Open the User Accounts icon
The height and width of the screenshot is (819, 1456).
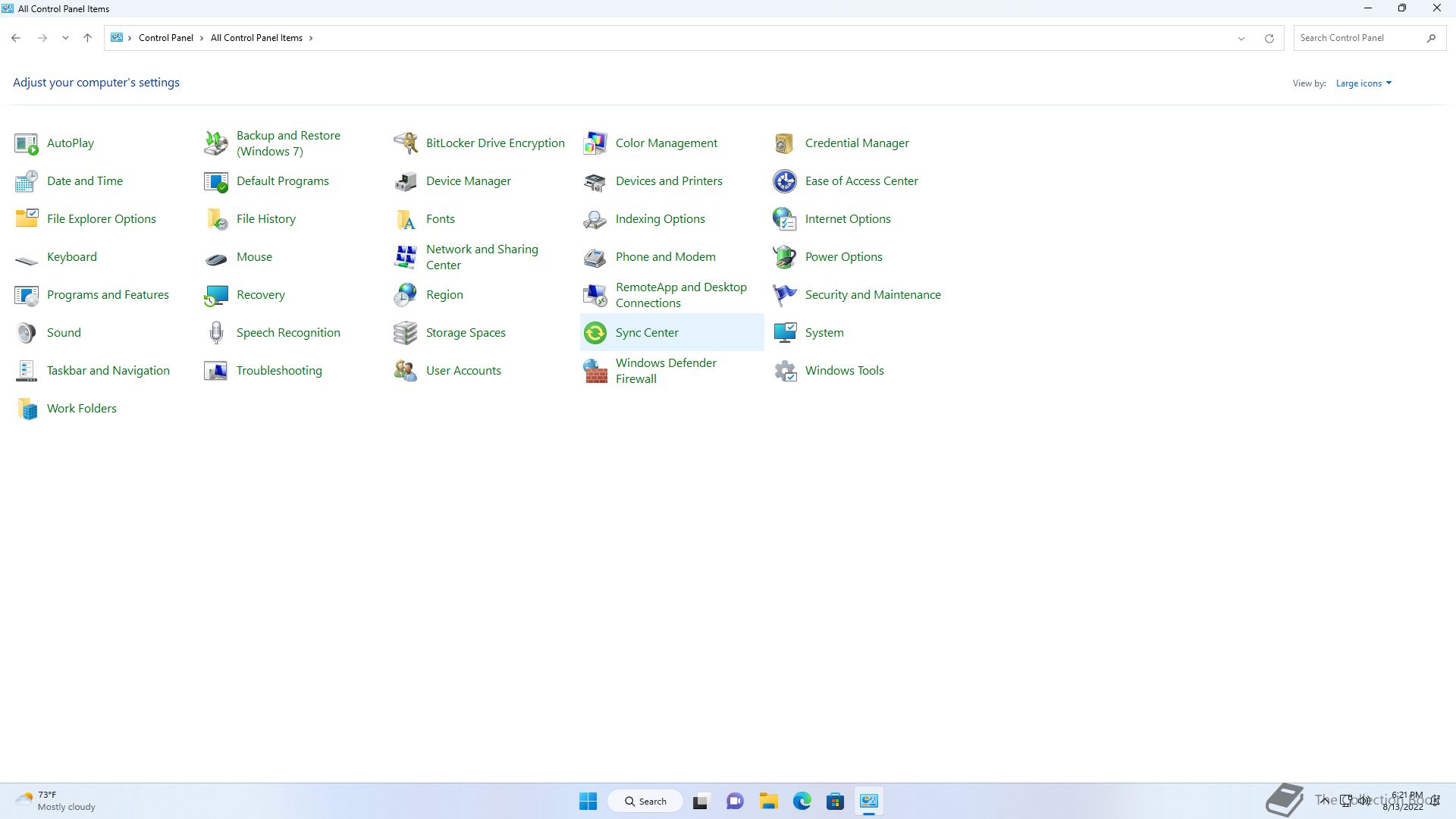pyautogui.click(x=406, y=371)
